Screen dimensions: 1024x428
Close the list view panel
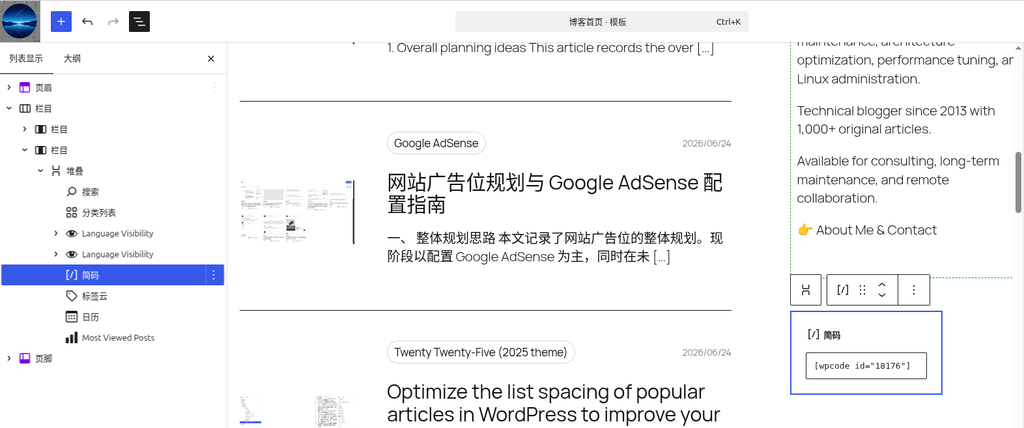[x=211, y=59]
